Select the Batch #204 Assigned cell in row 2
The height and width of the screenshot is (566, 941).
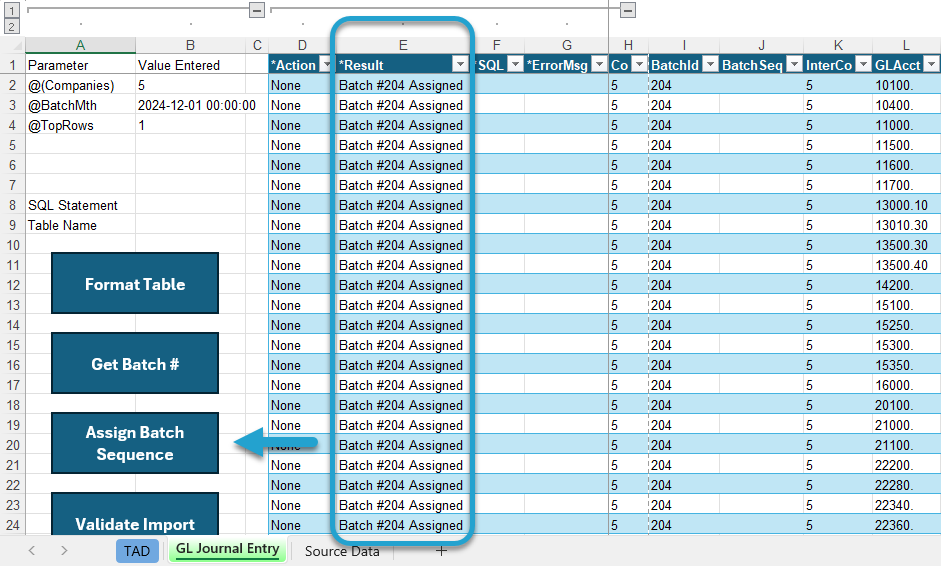click(x=403, y=85)
